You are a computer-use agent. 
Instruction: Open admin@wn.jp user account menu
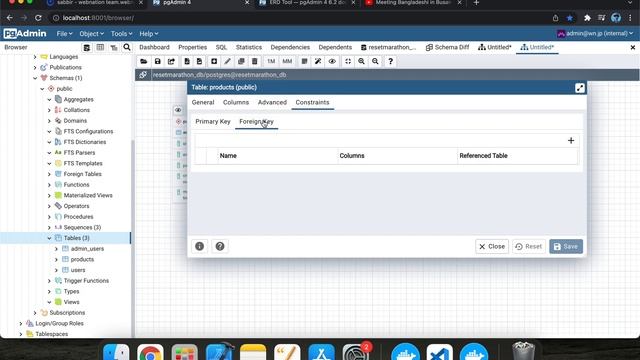(595, 34)
